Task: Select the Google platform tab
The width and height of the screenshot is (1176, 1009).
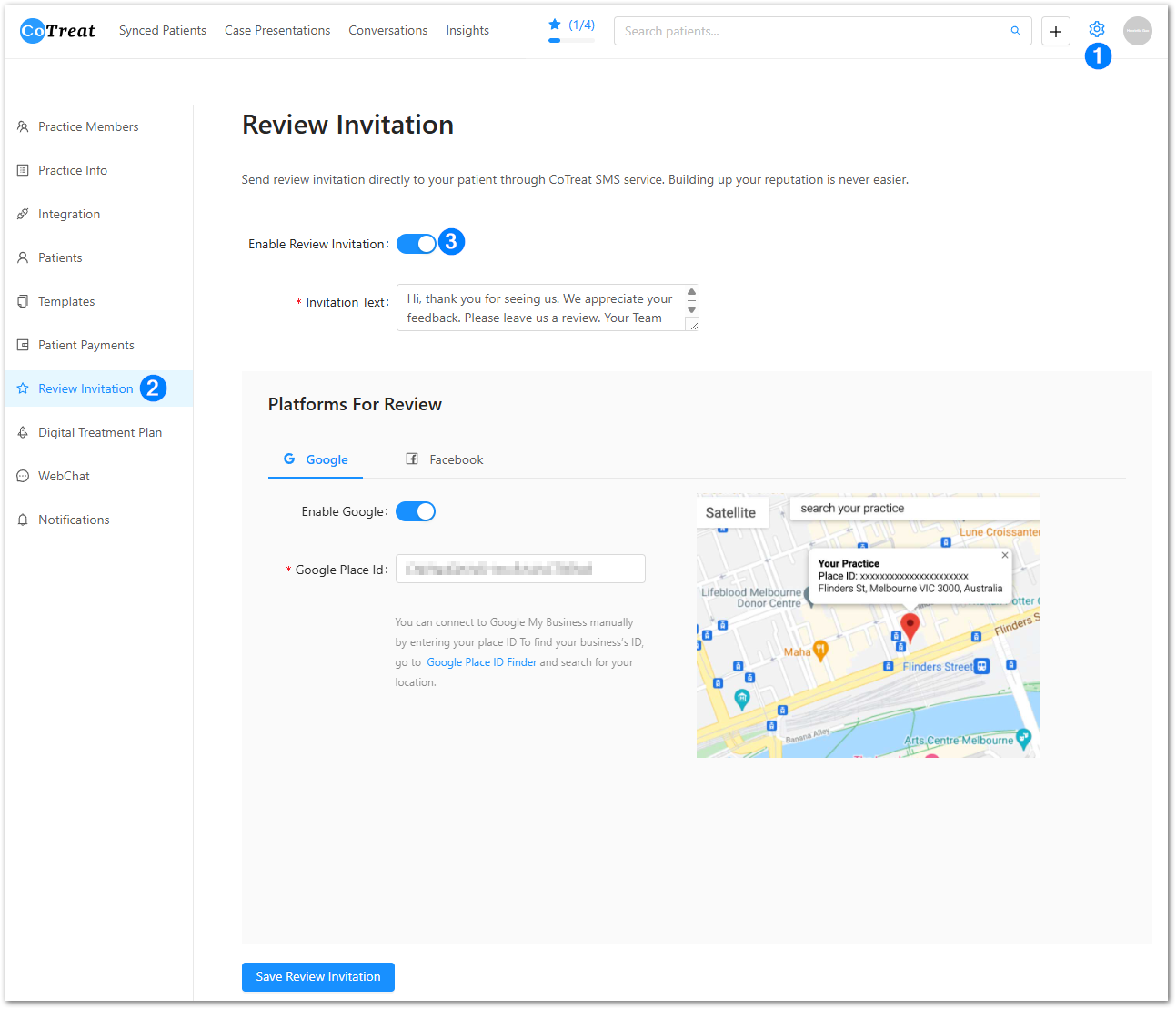Action: (316, 459)
